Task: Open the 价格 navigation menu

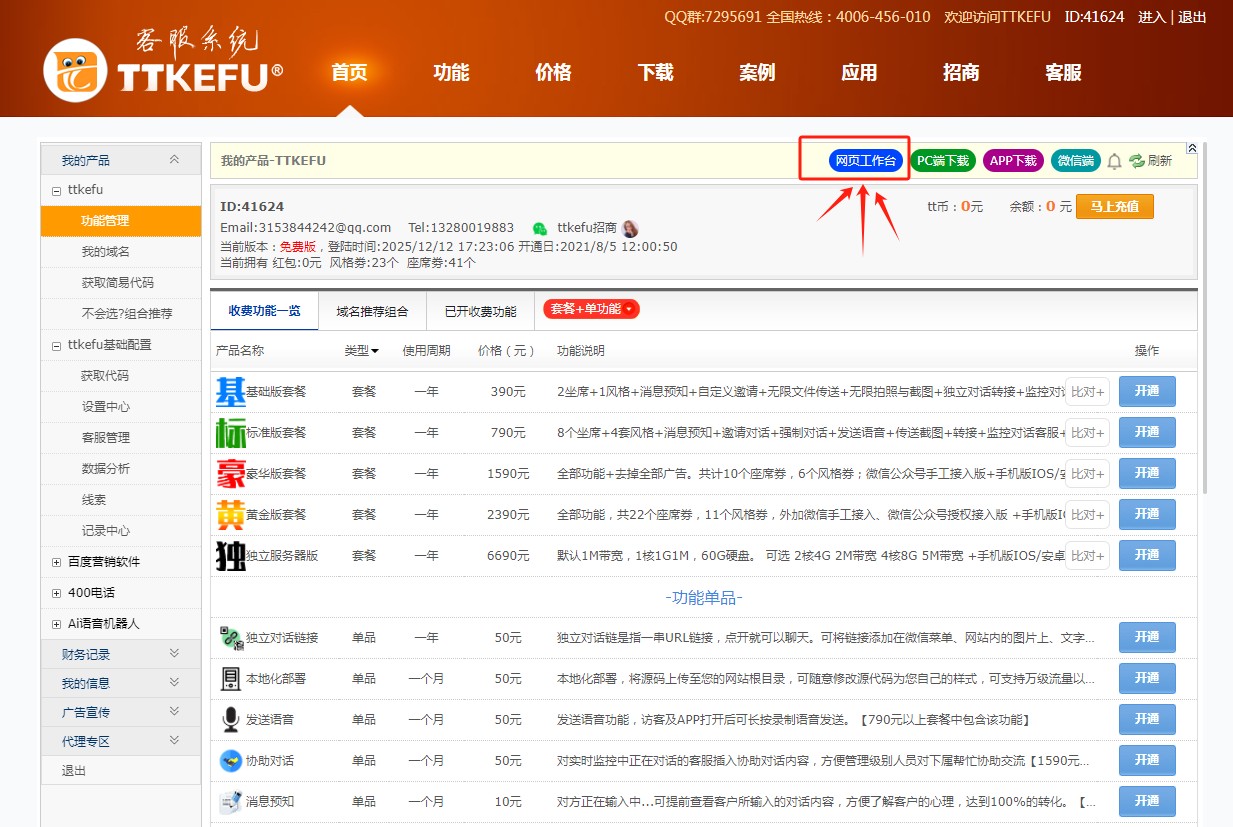Action: [x=553, y=73]
